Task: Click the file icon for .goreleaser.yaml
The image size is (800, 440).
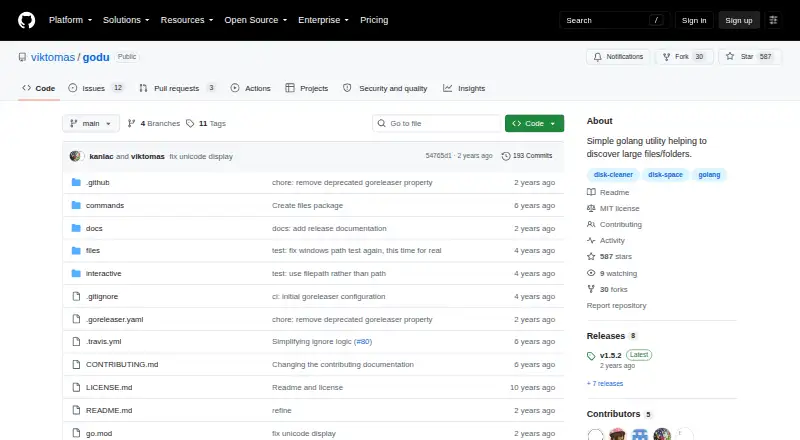Action: tap(76, 320)
